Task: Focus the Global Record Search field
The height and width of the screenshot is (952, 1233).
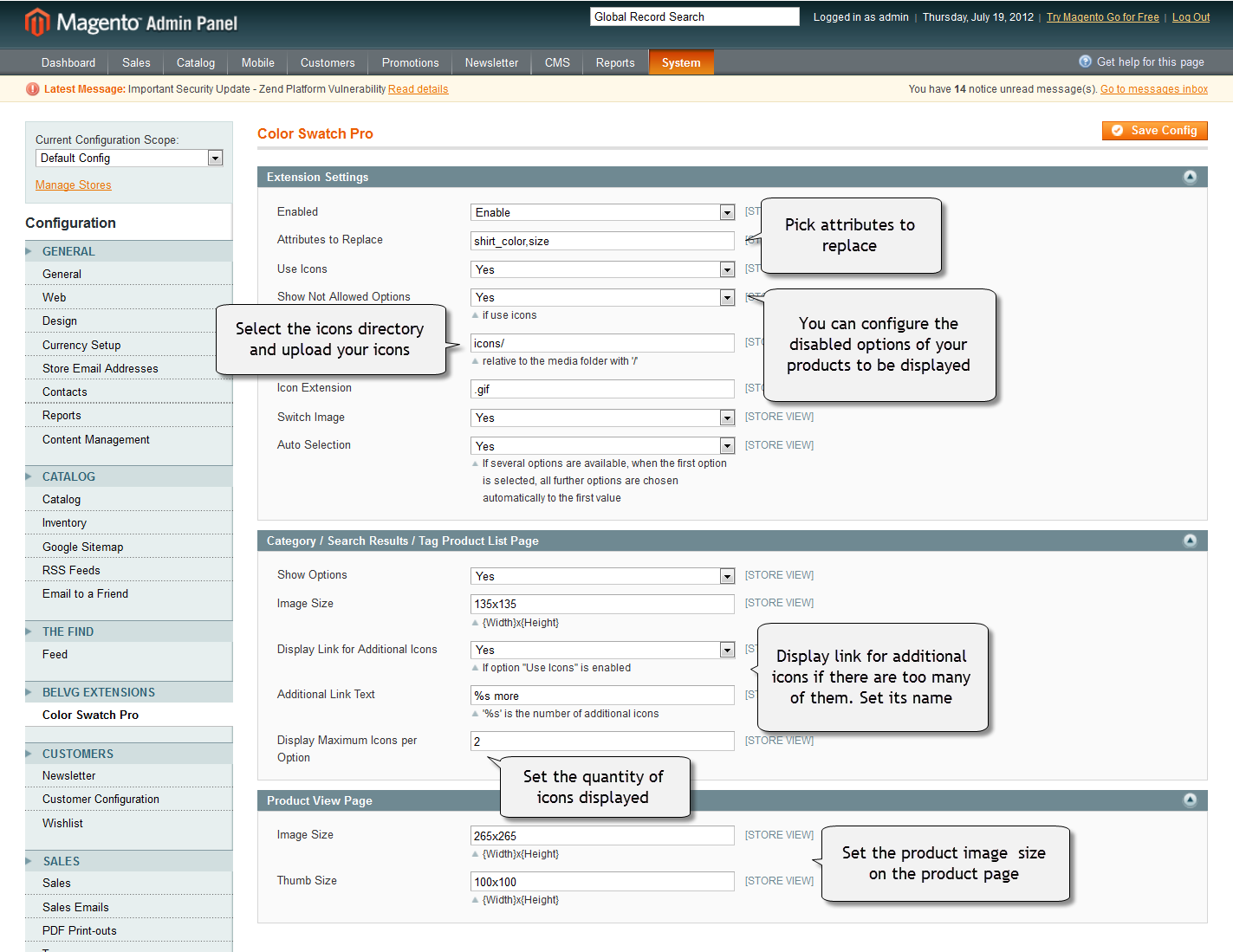Action: coord(695,16)
